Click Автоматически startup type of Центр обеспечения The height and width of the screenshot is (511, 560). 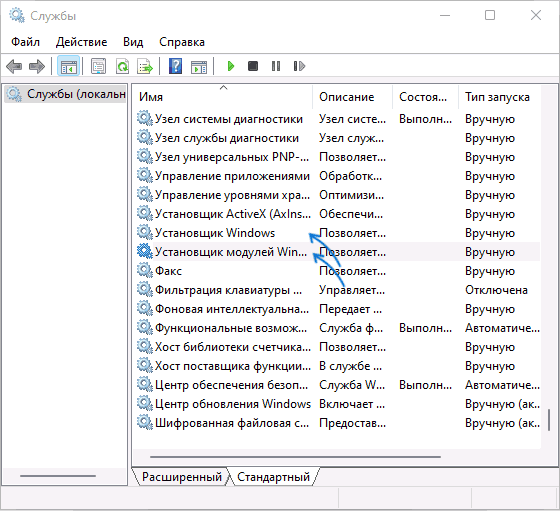(502, 385)
